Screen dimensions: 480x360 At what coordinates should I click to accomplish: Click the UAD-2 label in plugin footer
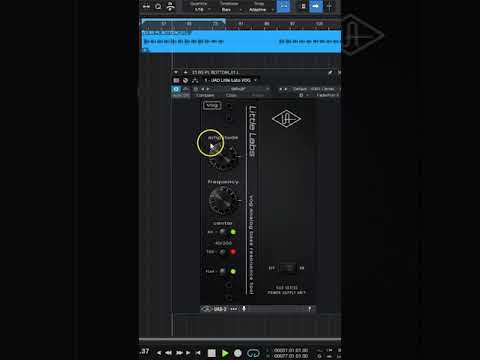pyautogui.click(x=220, y=309)
